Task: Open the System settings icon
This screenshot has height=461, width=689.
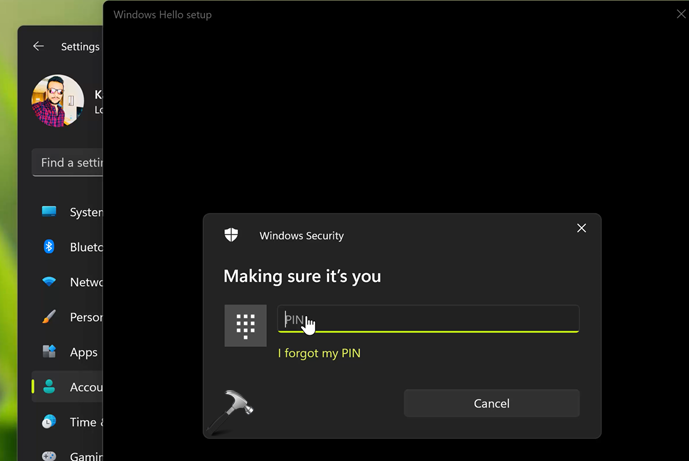Action: tap(49, 212)
